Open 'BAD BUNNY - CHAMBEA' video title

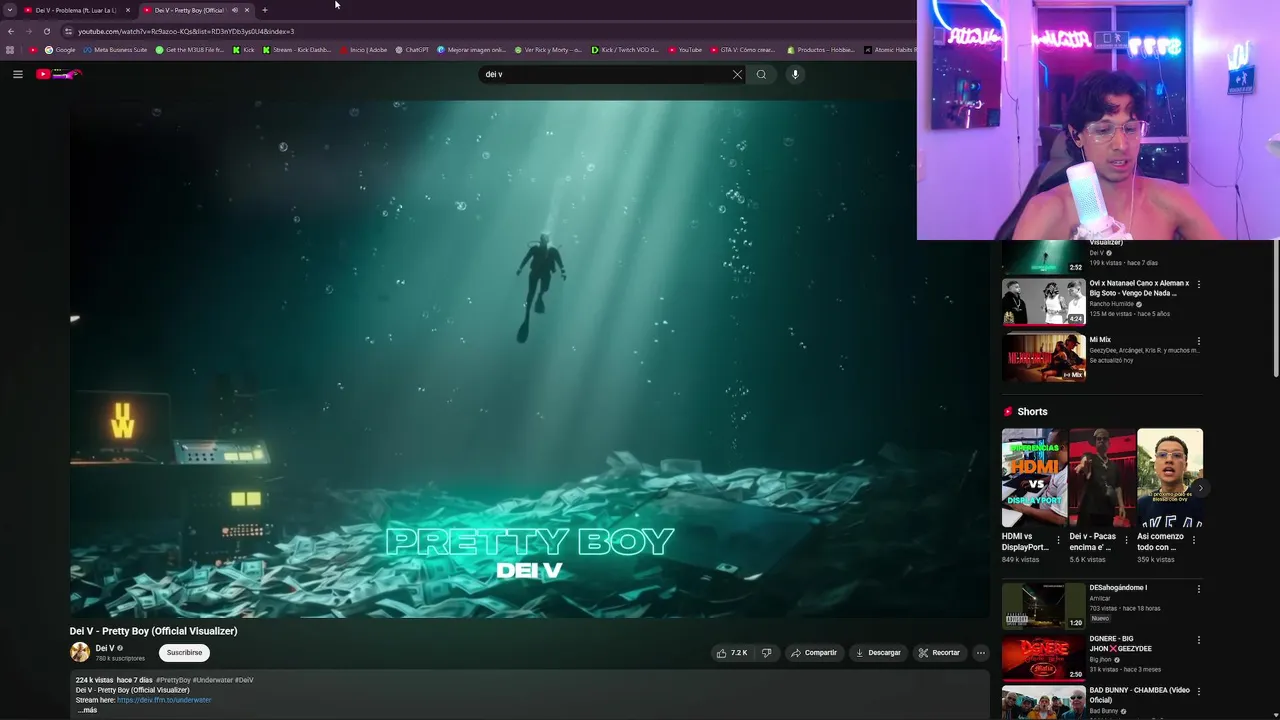(1139, 695)
